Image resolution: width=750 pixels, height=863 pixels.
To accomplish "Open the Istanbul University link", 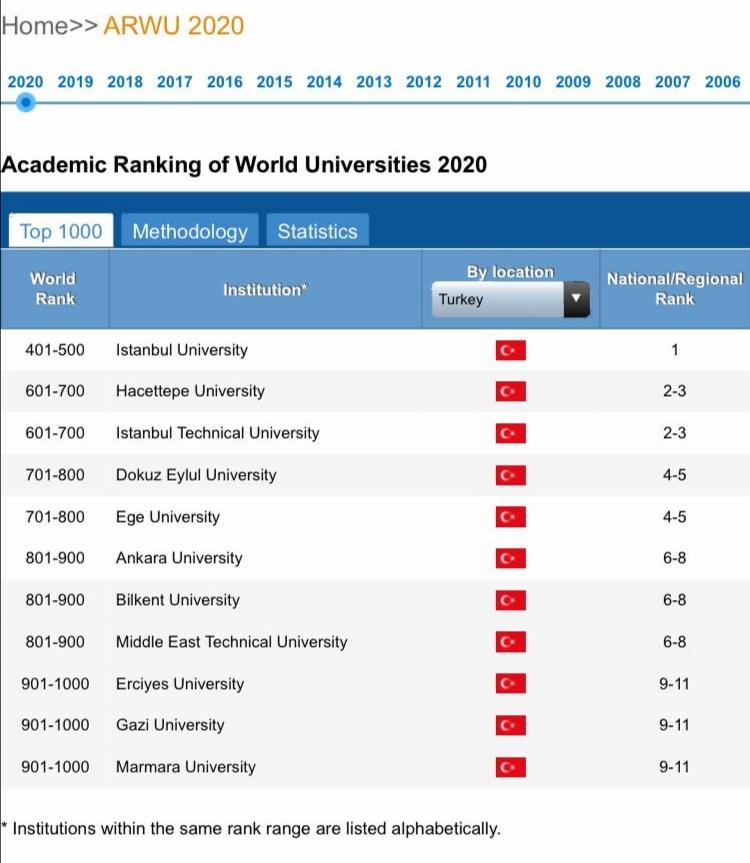I will pos(182,350).
